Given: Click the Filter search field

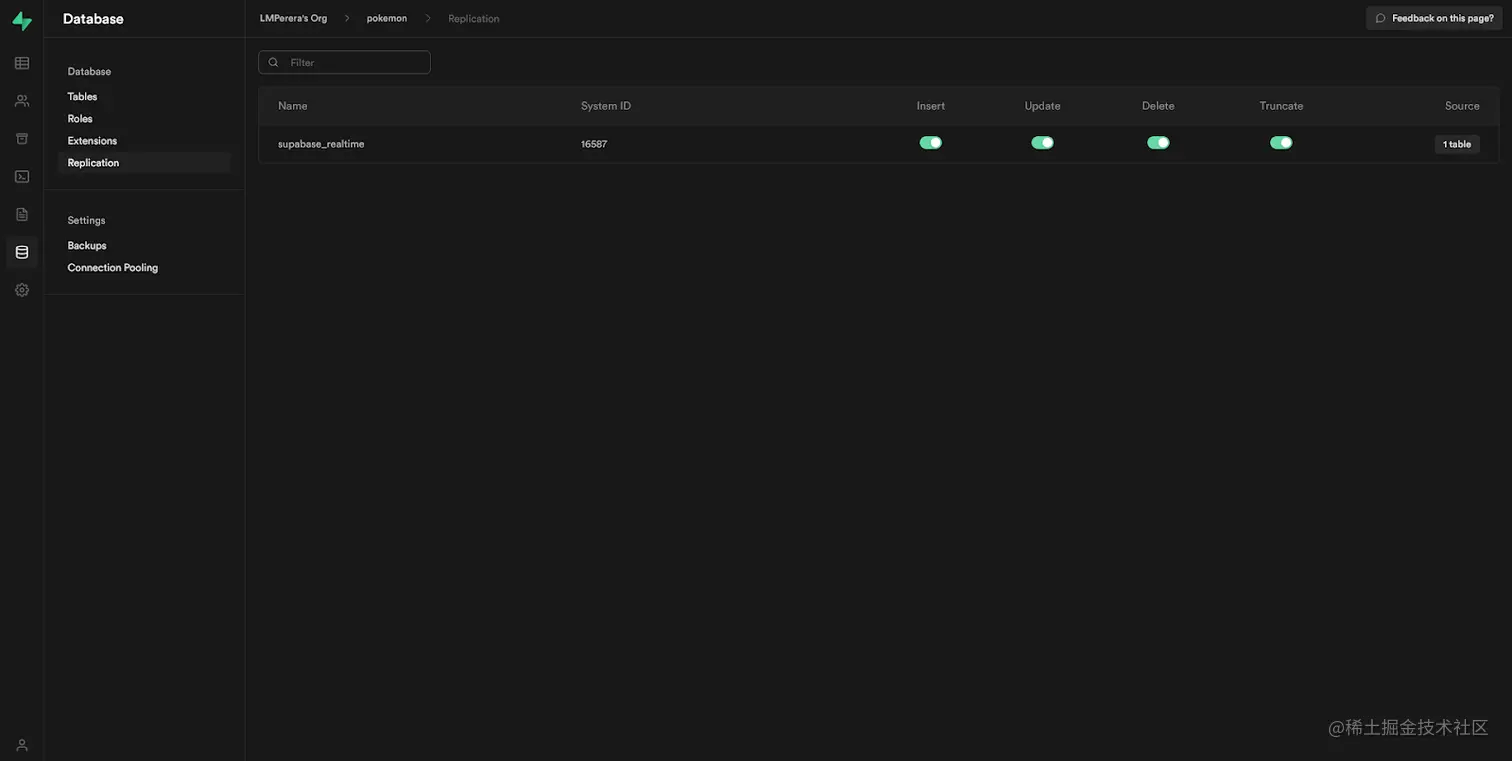Looking at the screenshot, I should (x=344, y=60).
